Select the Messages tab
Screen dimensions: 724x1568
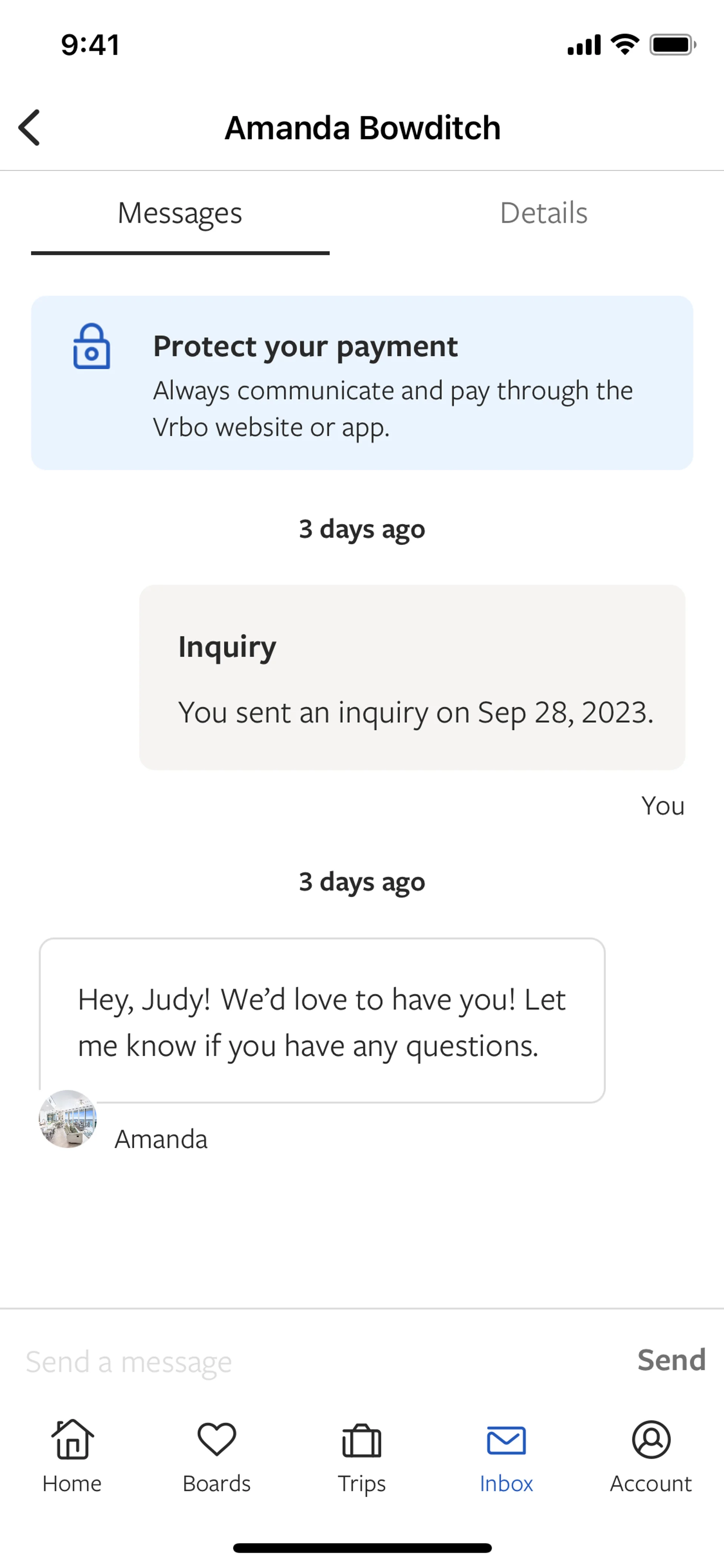(x=180, y=213)
